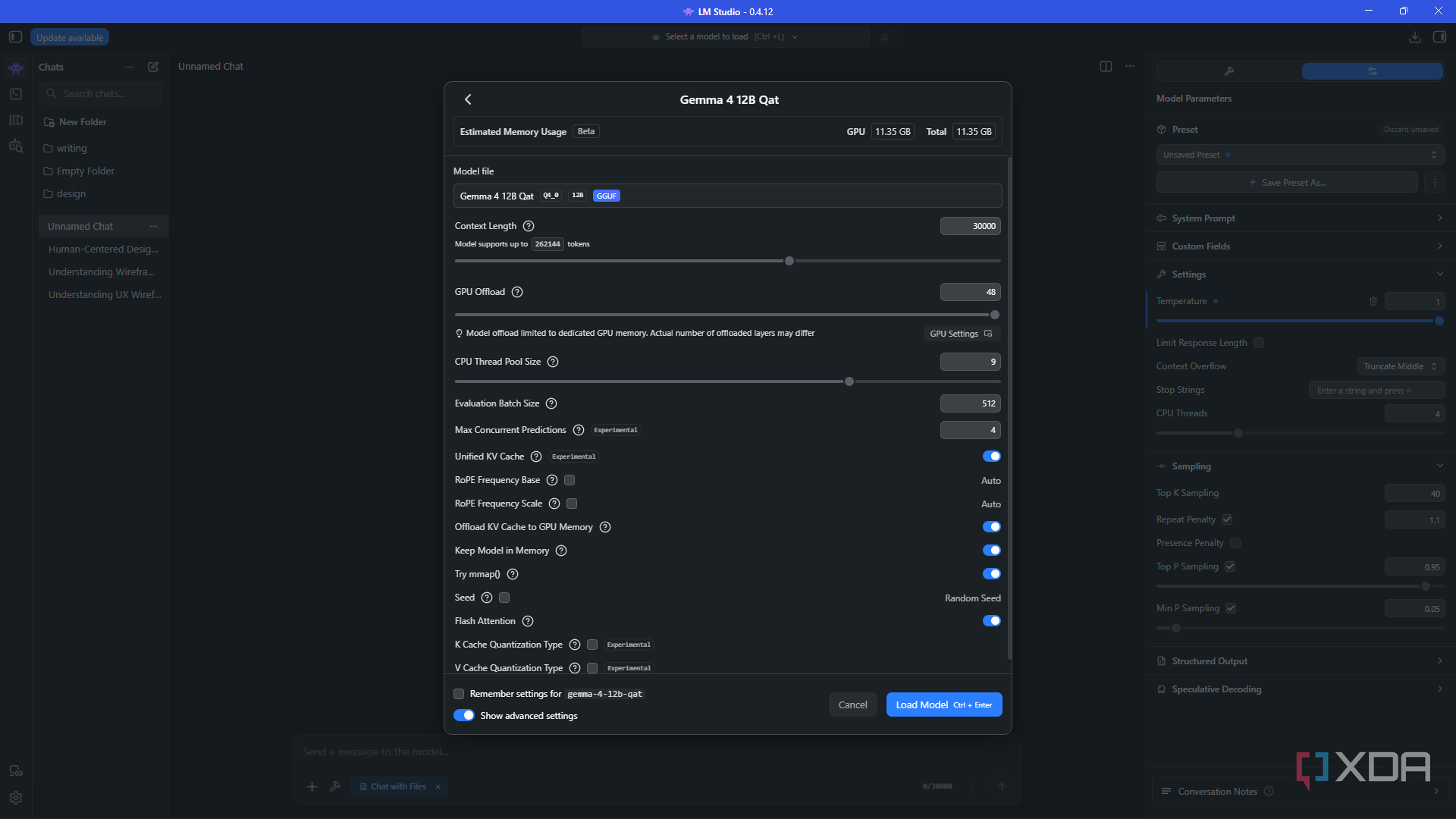Click the attach plus icon in message box
Screen dimensions: 1456x819
tap(312, 786)
